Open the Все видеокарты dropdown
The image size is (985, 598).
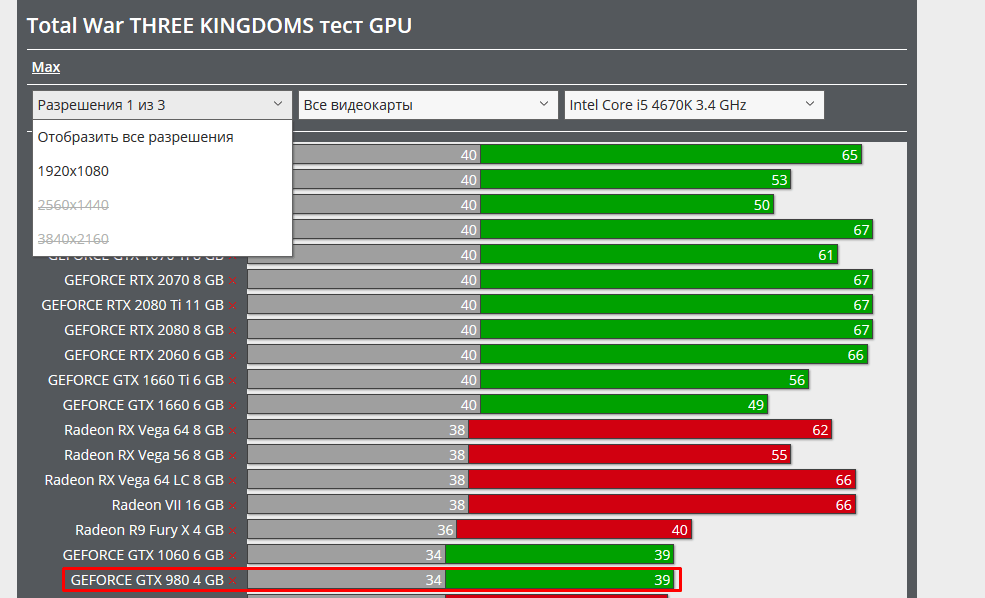click(428, 105)
